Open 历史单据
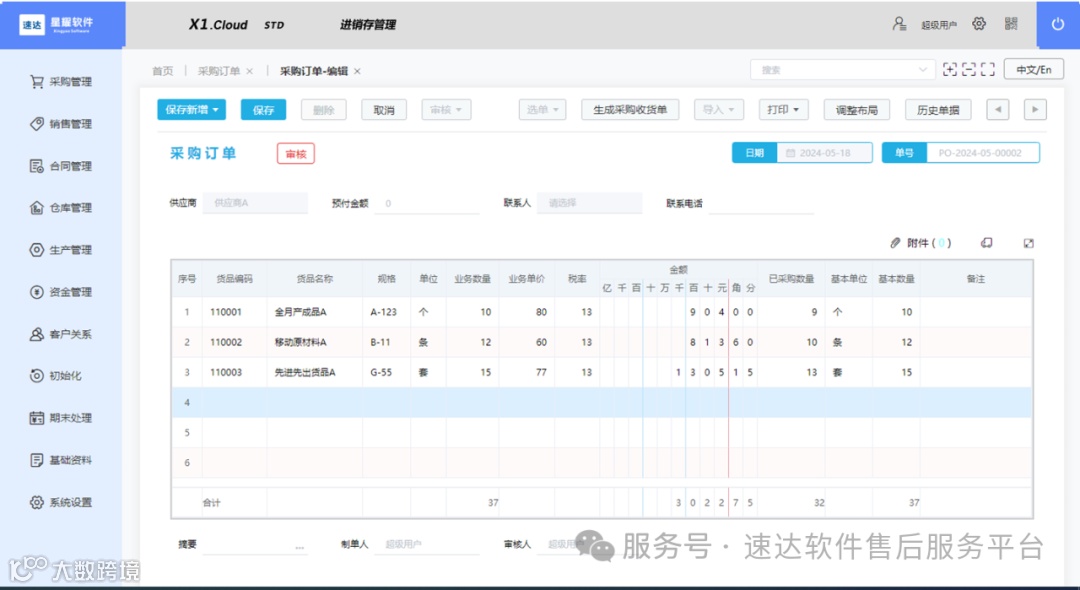The height and width of the screenshot is (590, 1080). click(x=938, y=109)
